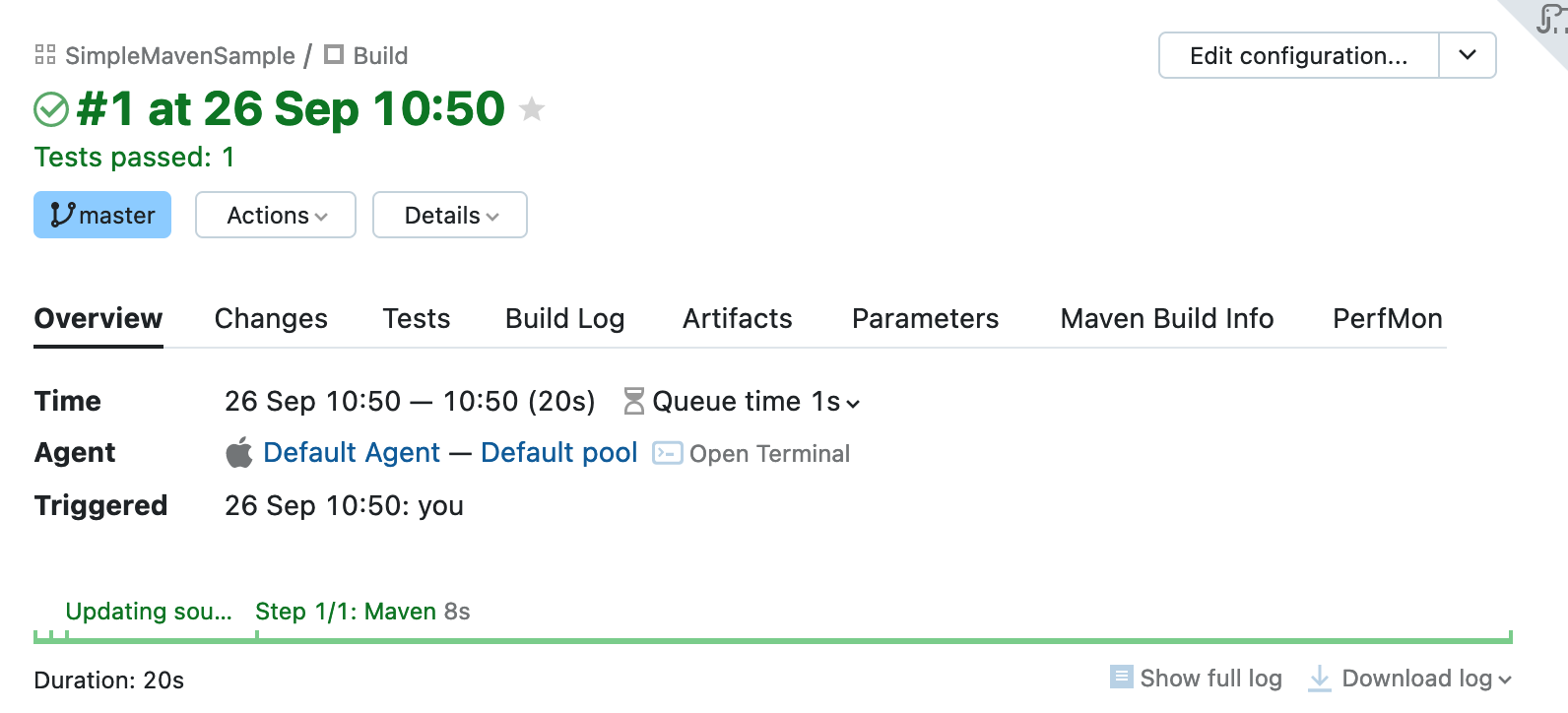Viewport: 1568px width, 713px height.
Task: Expand the Details dropdown
Action: tap(450, 215)
